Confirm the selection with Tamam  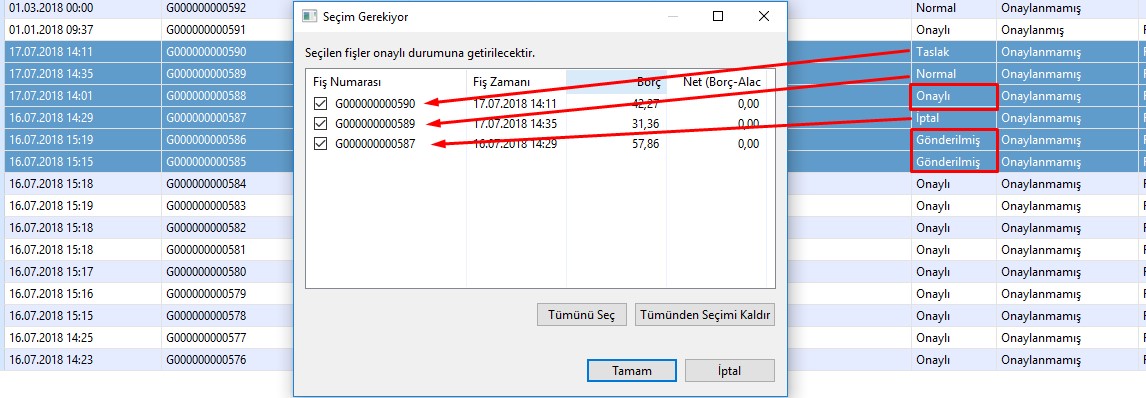[631, 370]
